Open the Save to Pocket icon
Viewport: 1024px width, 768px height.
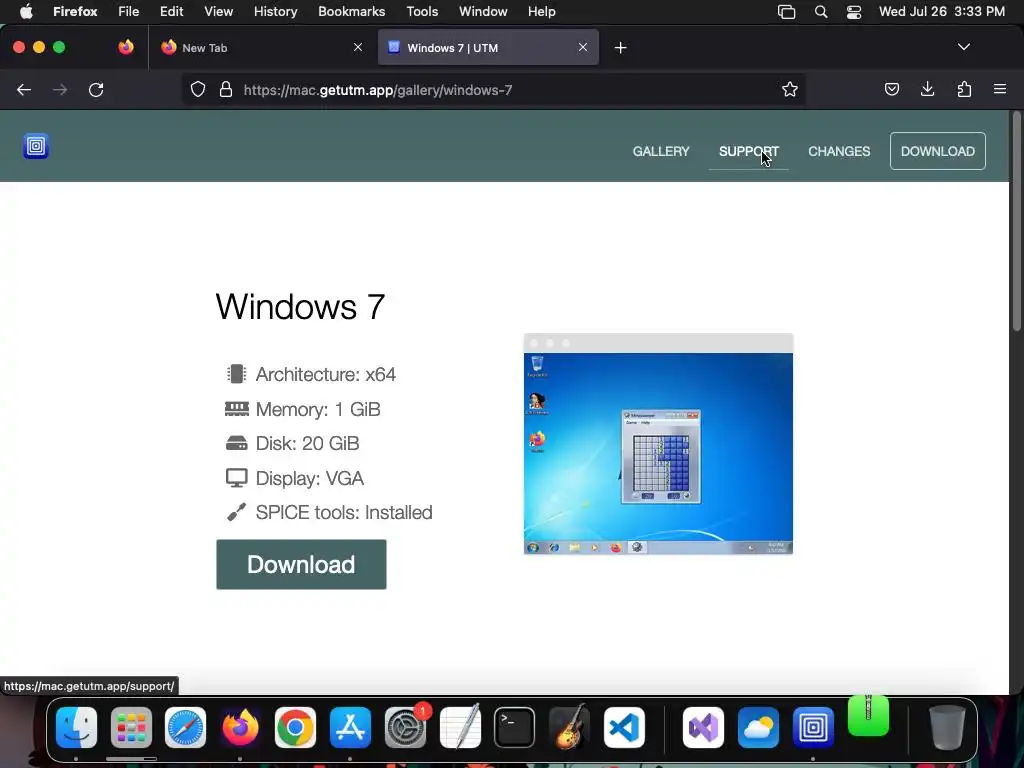pos(891,89)
